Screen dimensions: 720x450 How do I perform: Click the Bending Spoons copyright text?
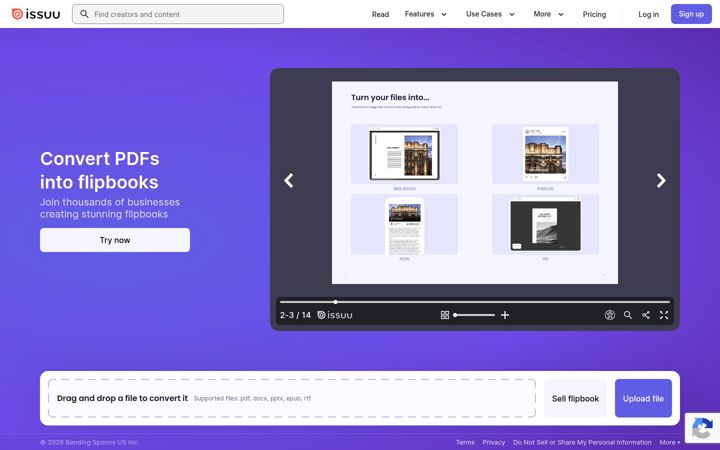point(89,443)
